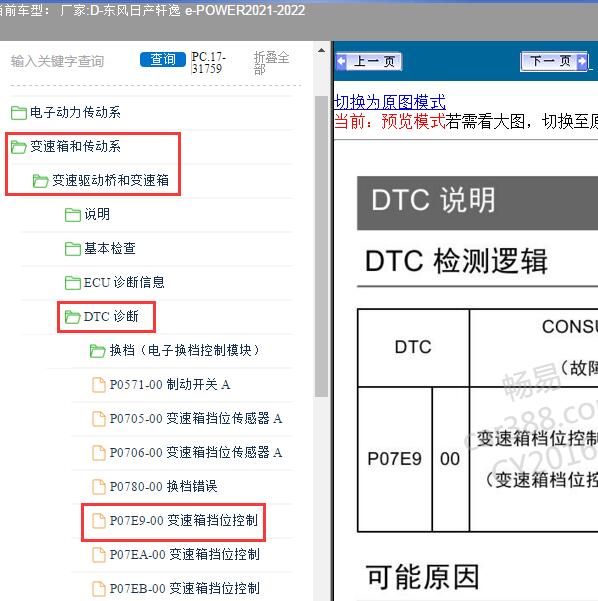Image resolution: width=598 pixels, height=601 pixels.
Task: Open the 说明 tree item
Action: (x=97, y=214)
